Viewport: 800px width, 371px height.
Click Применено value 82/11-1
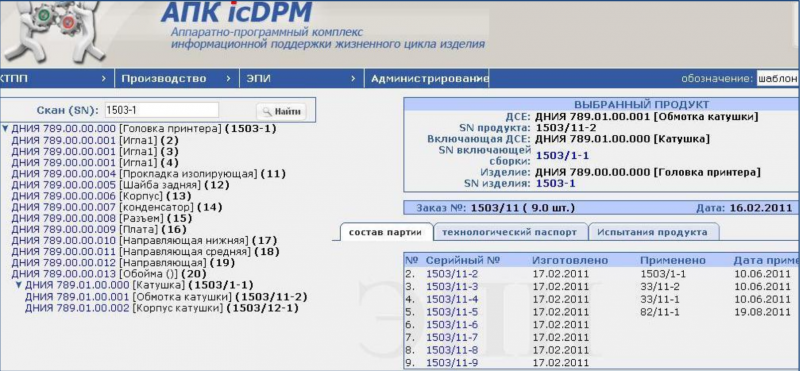pyautogui.click(x=660, y=312)
